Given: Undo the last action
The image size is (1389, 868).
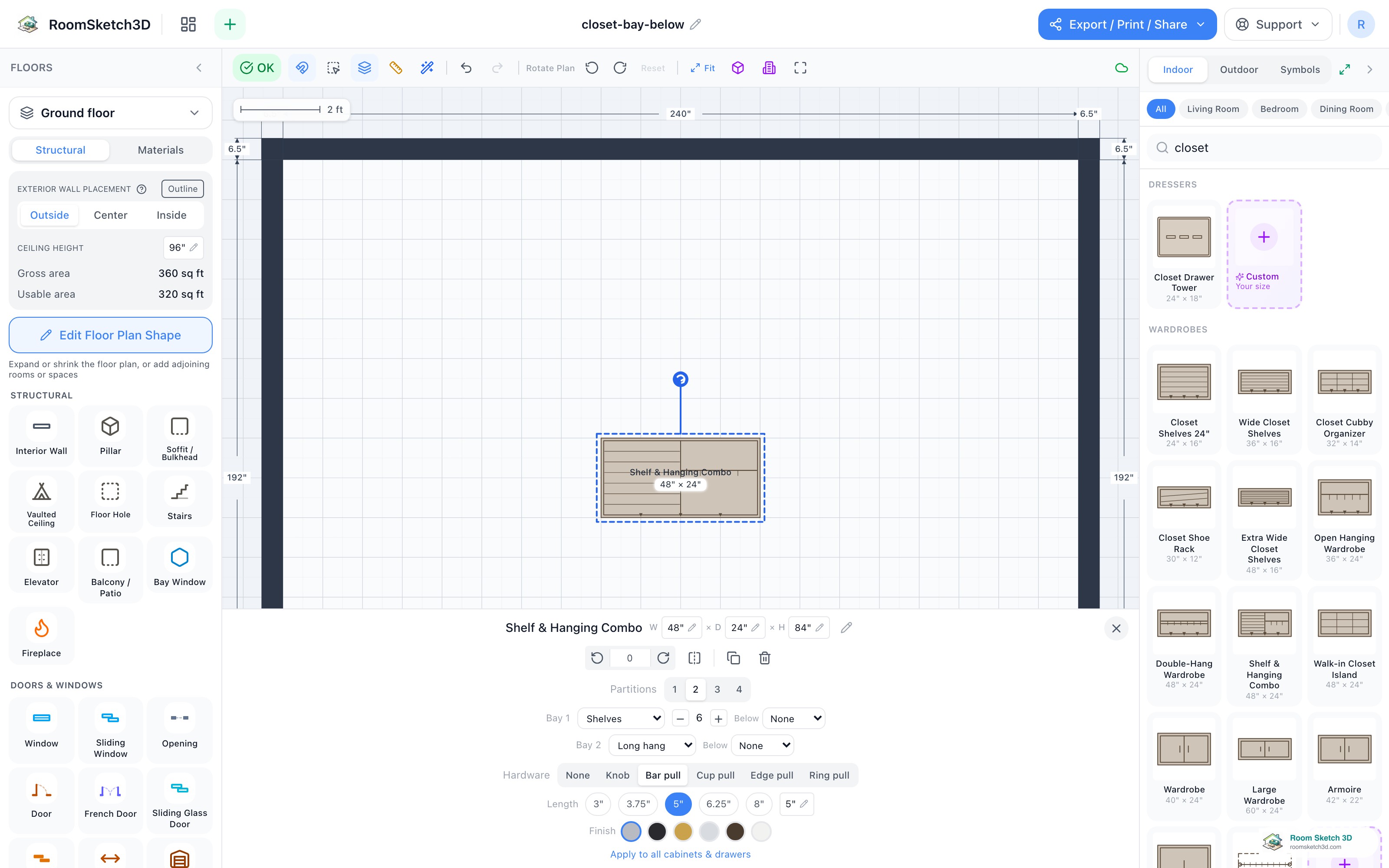Looking at the screenshot, I should pos(466,68).
